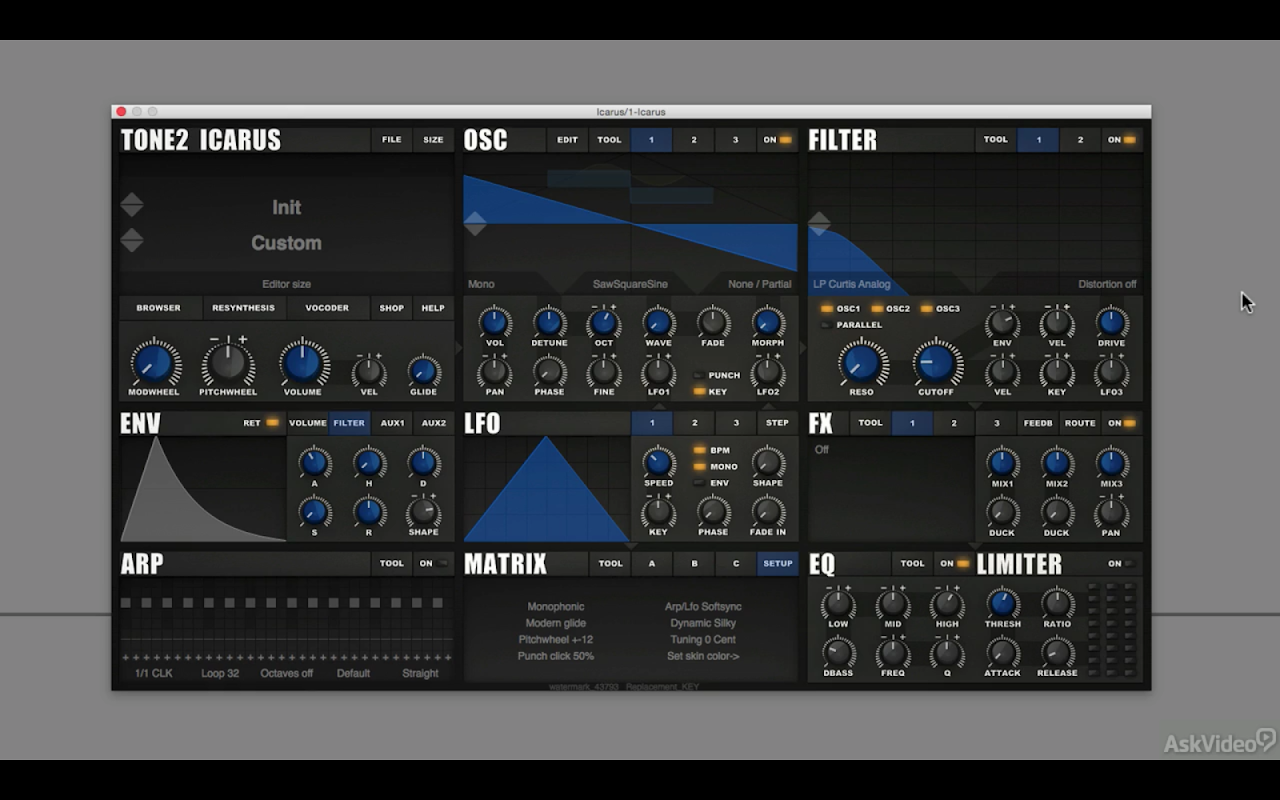1280x800 pixels.
Task: Switch to oscillator tab 2
Action: point(693,140)
